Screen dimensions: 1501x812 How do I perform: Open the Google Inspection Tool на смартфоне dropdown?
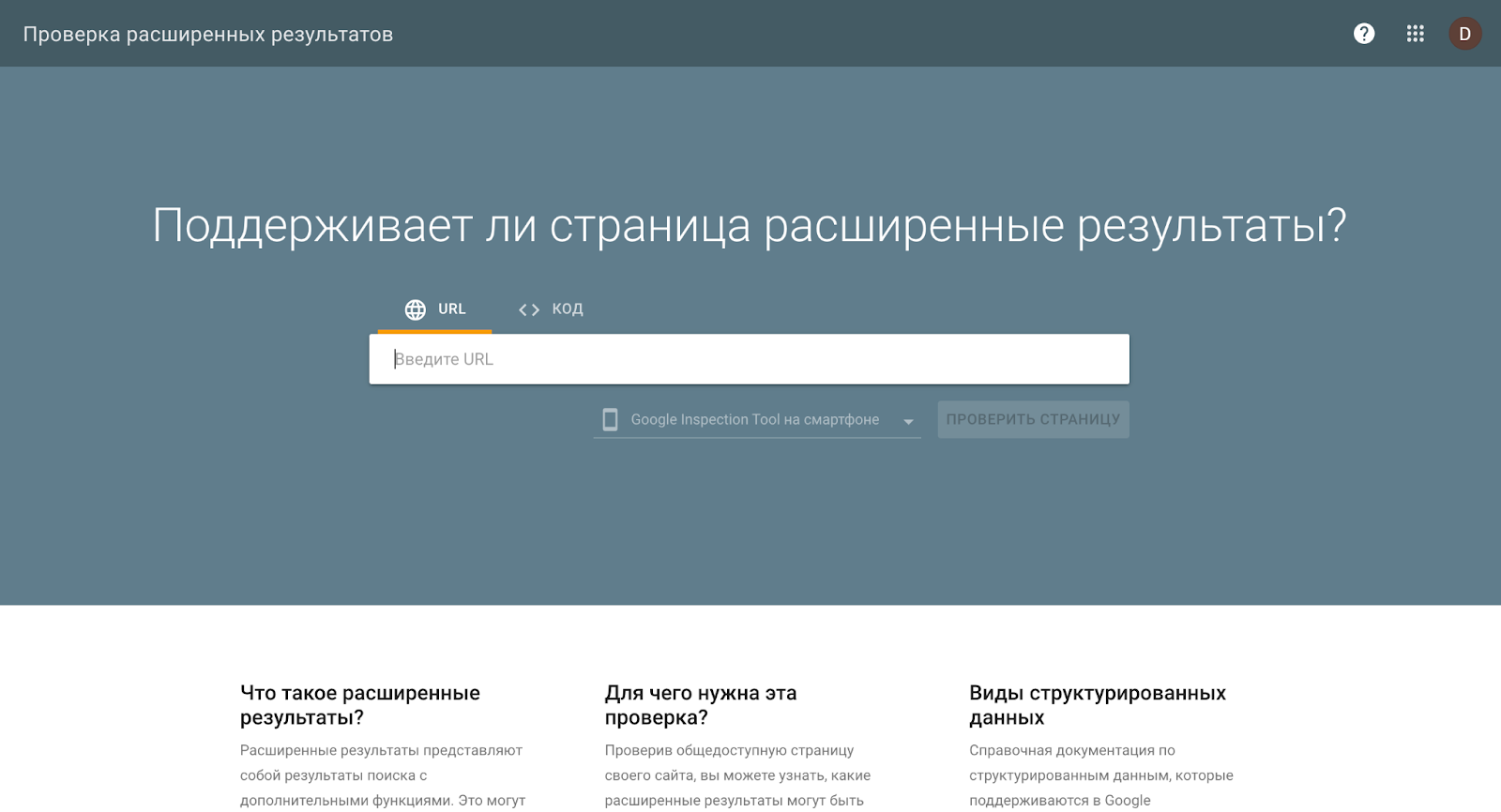pyautogui.click(x=754, y=419)
